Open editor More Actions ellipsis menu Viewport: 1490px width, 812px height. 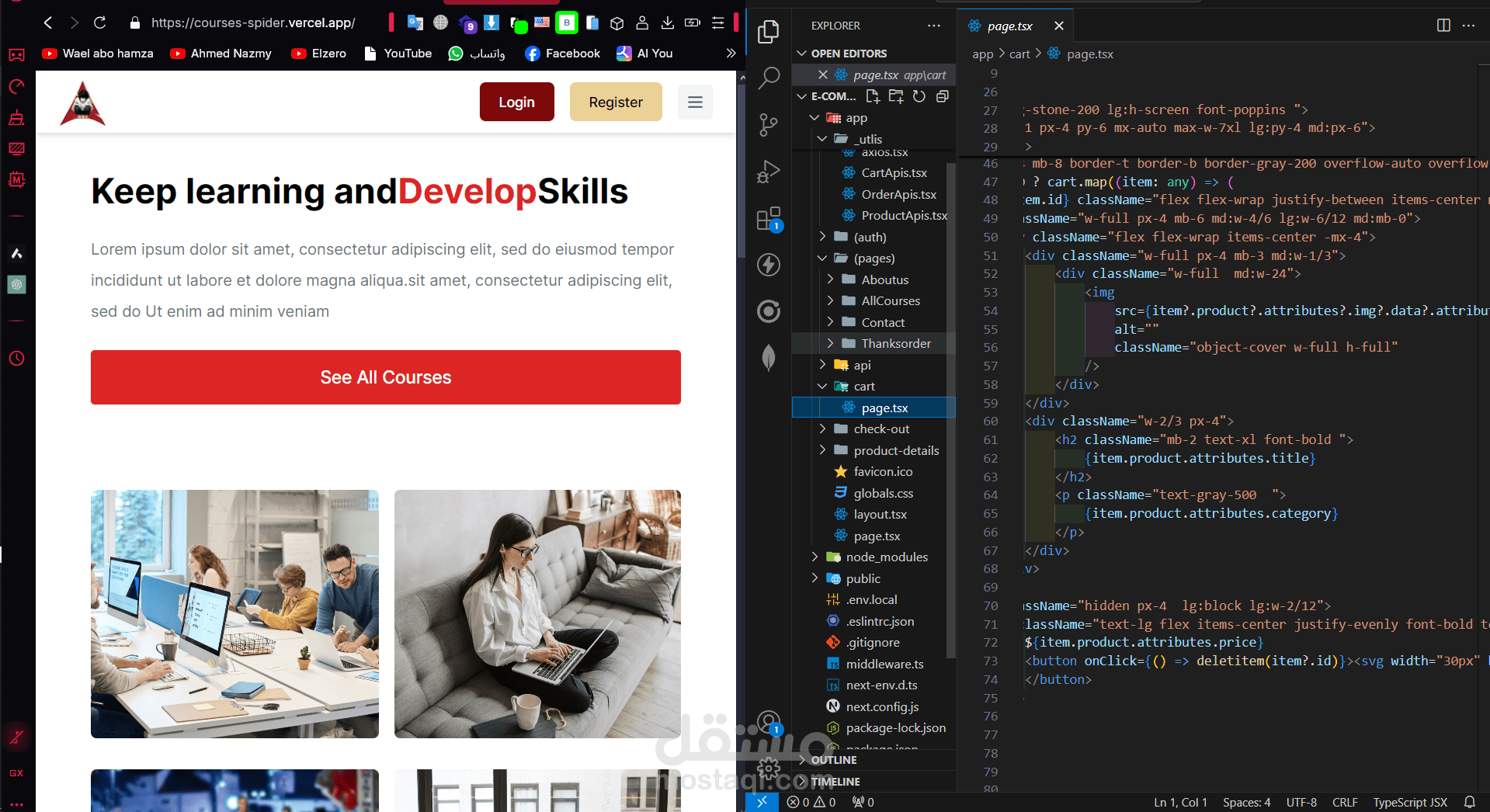[1468, 26]
